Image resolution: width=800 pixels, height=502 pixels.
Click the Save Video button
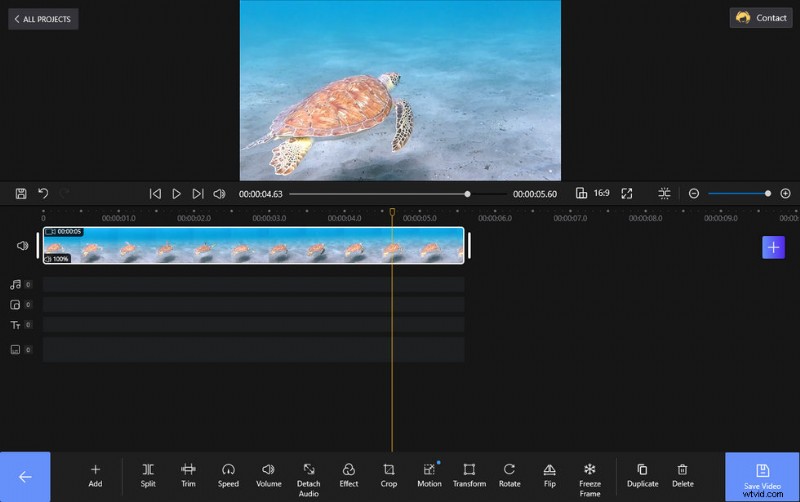click(762, 476)
